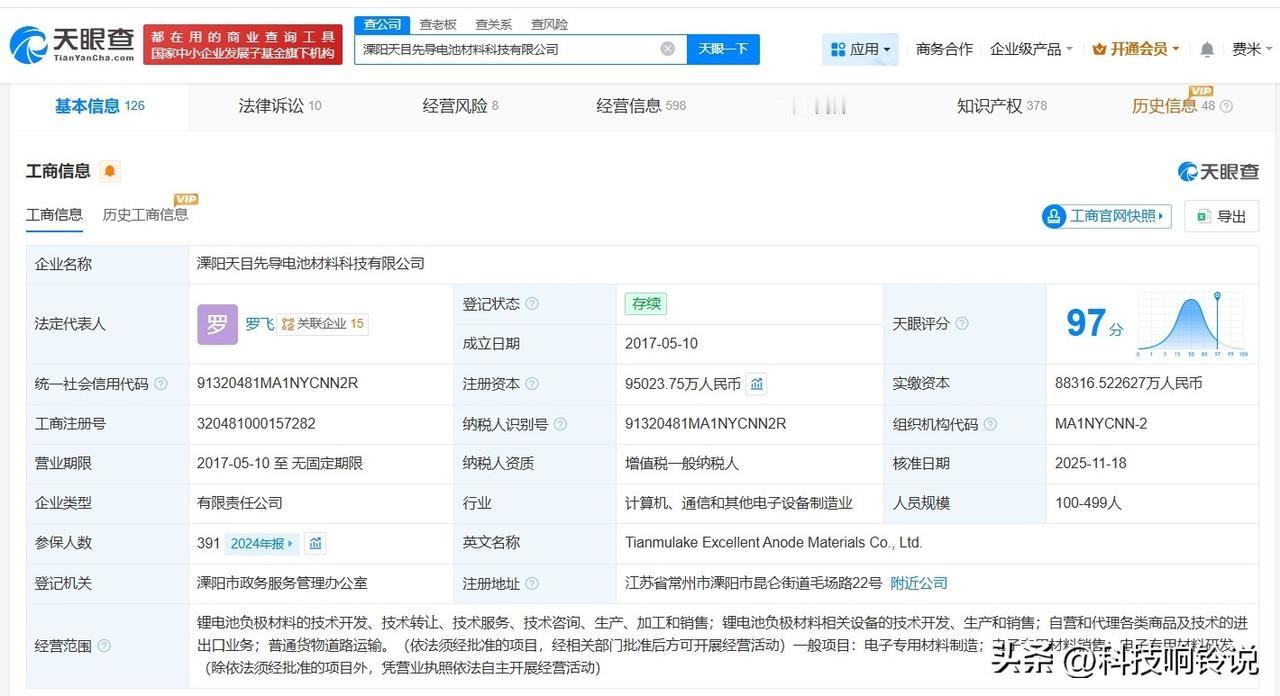Click the insured count 391
The width and height of the screenshot is (1280, 696).
tap(208, 544)
